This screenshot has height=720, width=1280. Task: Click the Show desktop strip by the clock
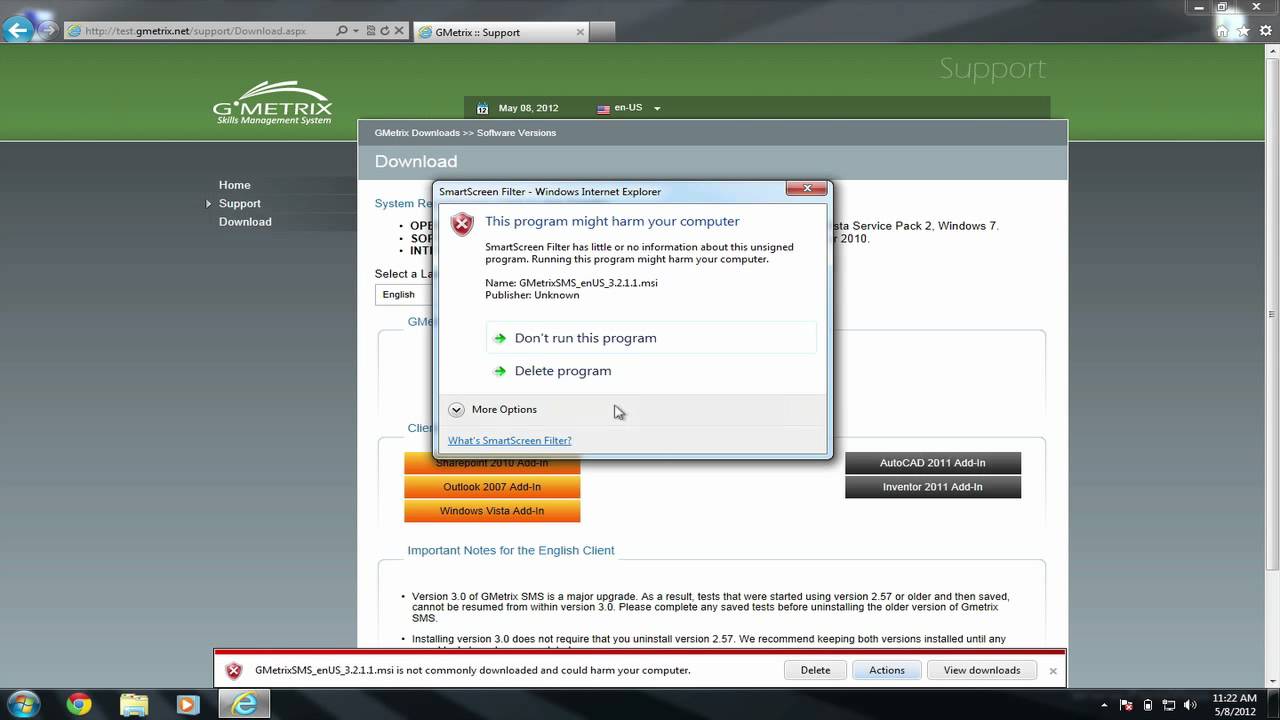[1273, 704]
